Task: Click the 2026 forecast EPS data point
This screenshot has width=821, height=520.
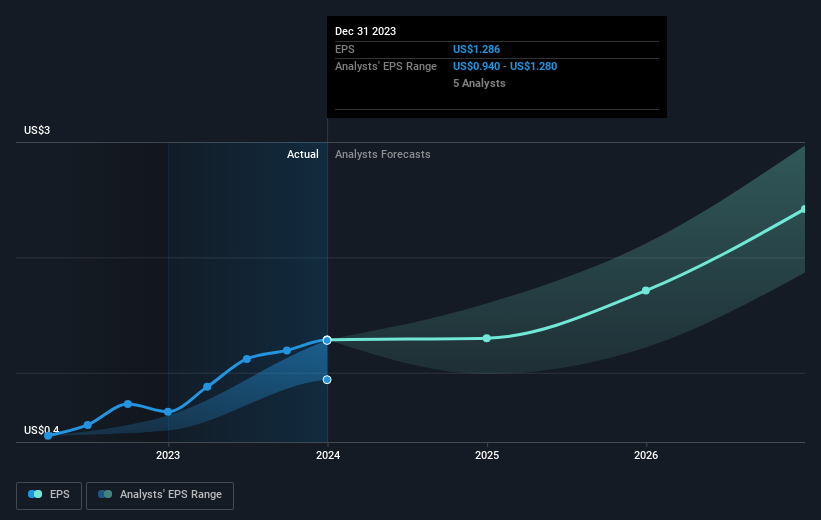Action: pos(646,291)
